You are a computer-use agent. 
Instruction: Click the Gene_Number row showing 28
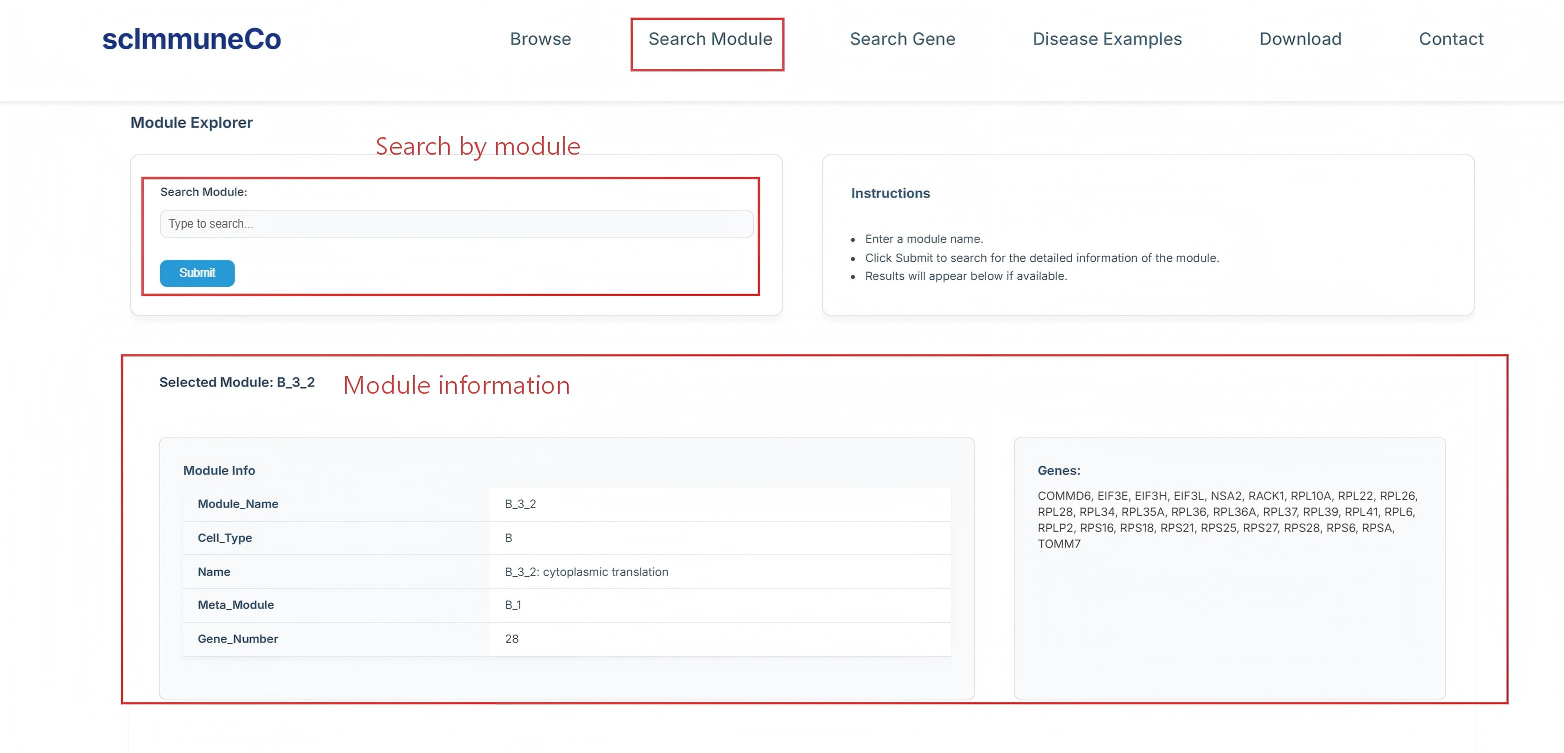(511, 639)
